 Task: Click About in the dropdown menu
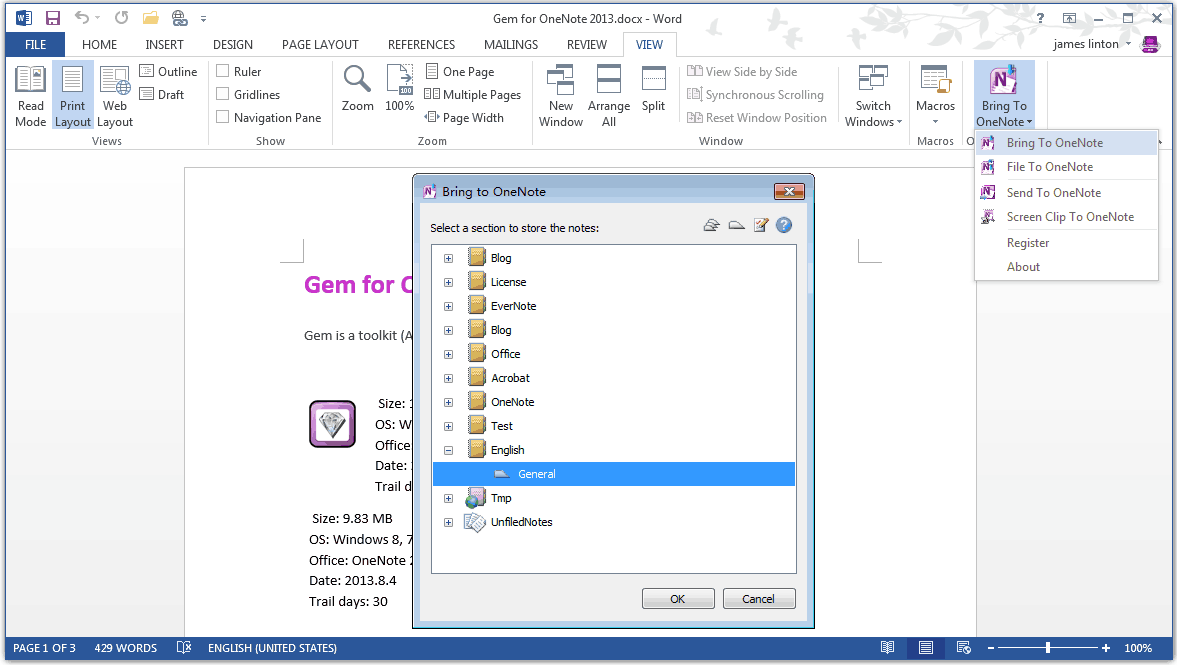[x=1066, y=266]
